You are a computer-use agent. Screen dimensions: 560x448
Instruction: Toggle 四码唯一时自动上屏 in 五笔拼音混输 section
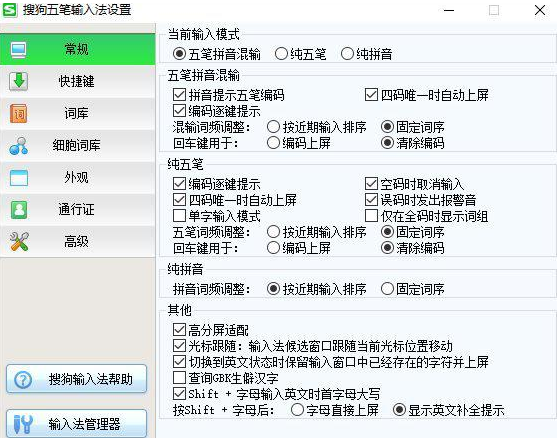click(371, 95)
